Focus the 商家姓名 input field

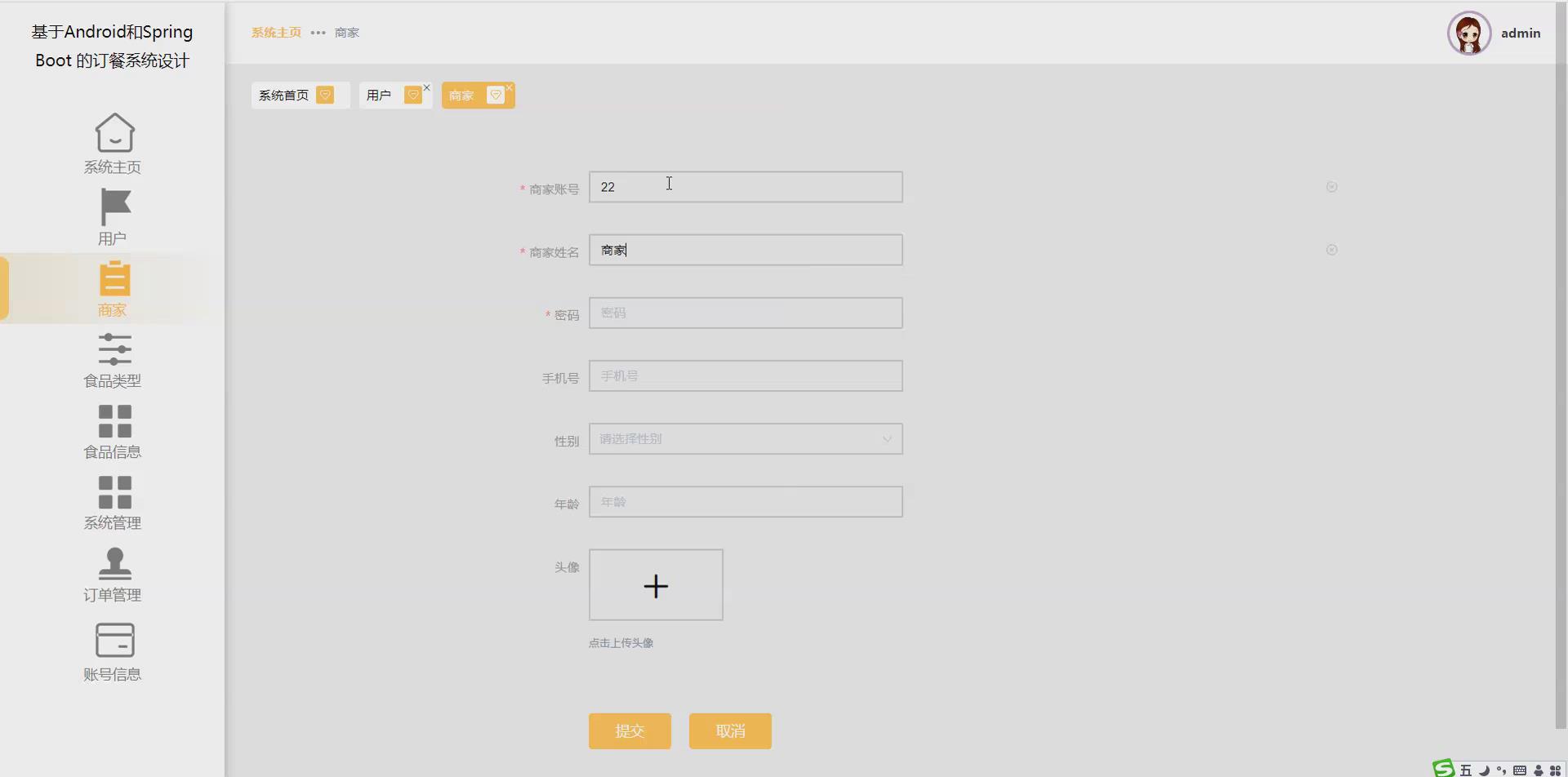[x=746, y=250]
